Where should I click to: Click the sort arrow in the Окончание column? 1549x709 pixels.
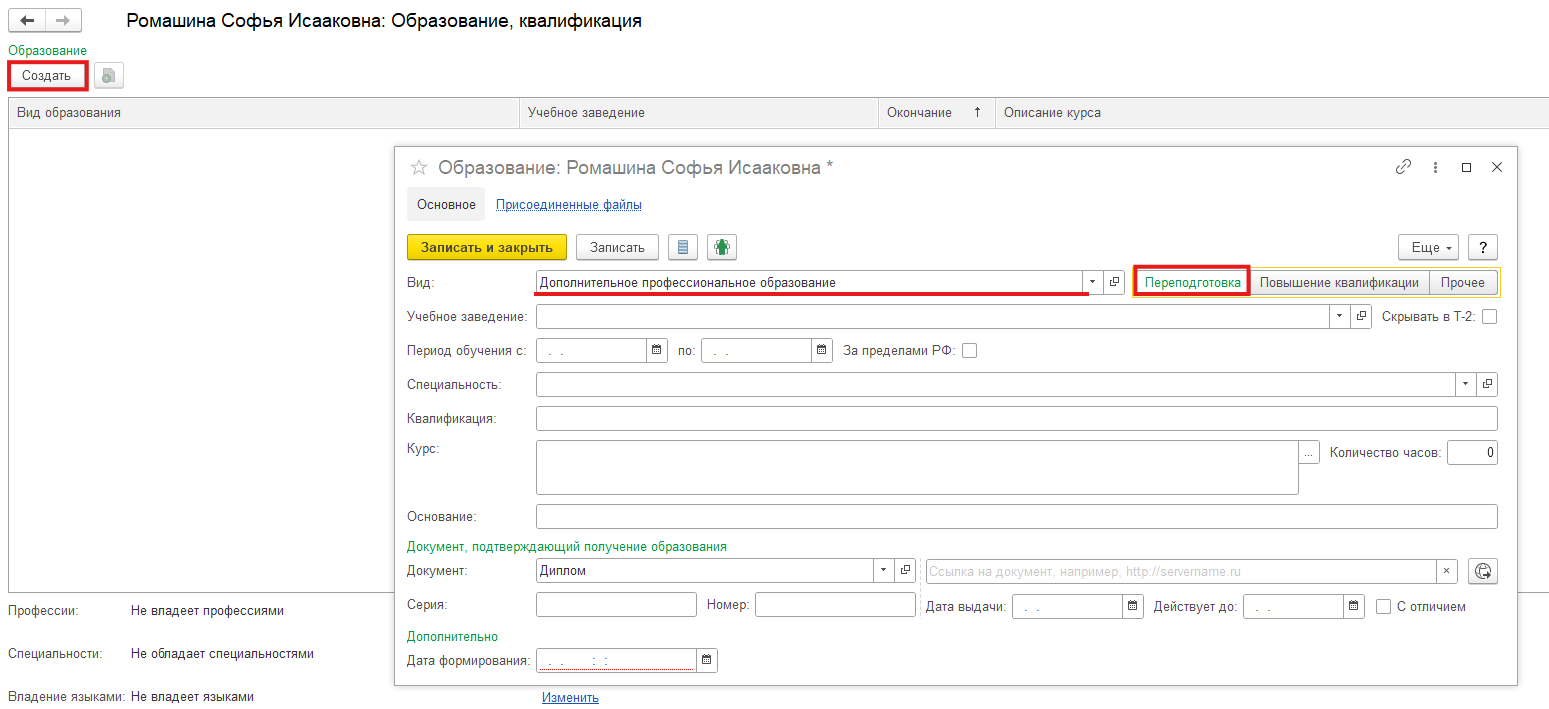(x=977, y=113)
